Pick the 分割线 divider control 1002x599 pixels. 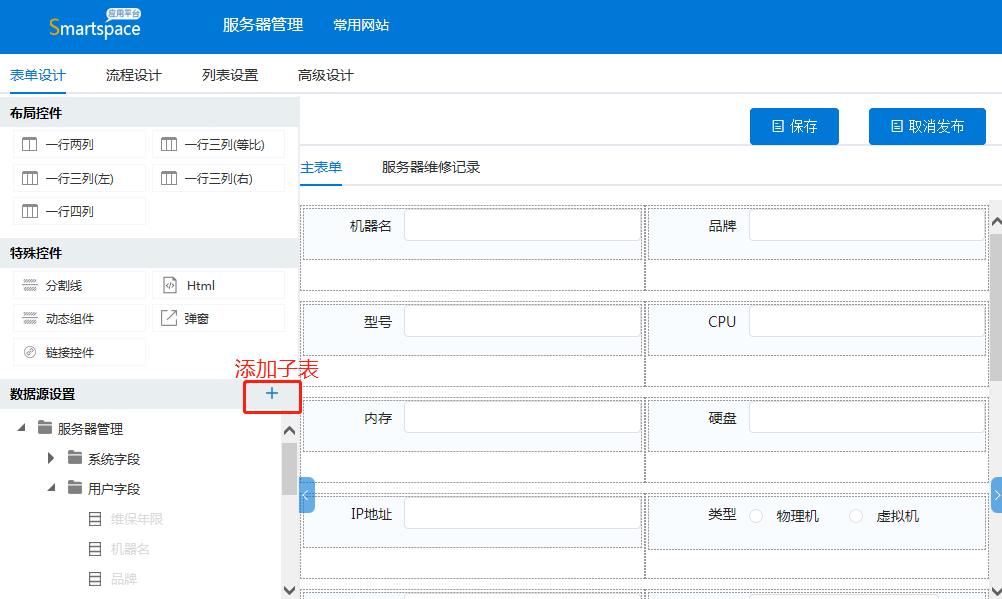pos(79,286)
